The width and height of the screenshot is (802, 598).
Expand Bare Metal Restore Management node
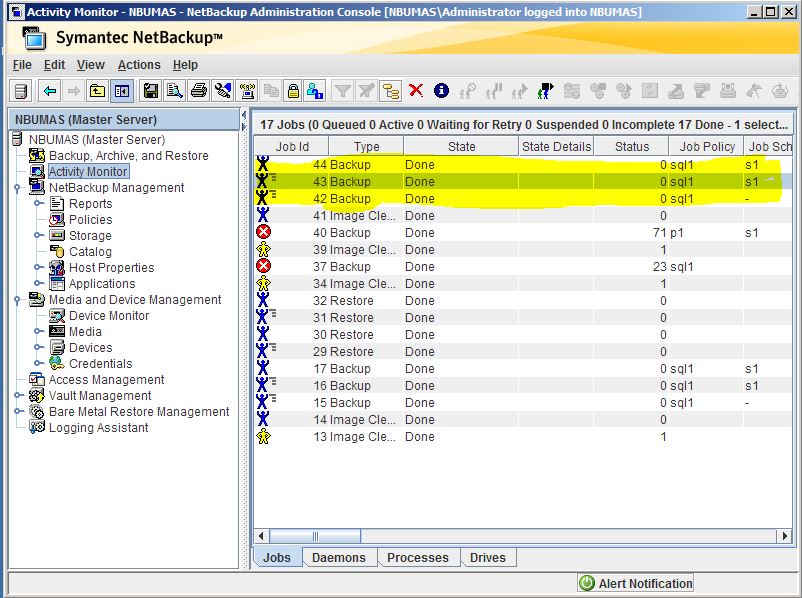point(17,411)
